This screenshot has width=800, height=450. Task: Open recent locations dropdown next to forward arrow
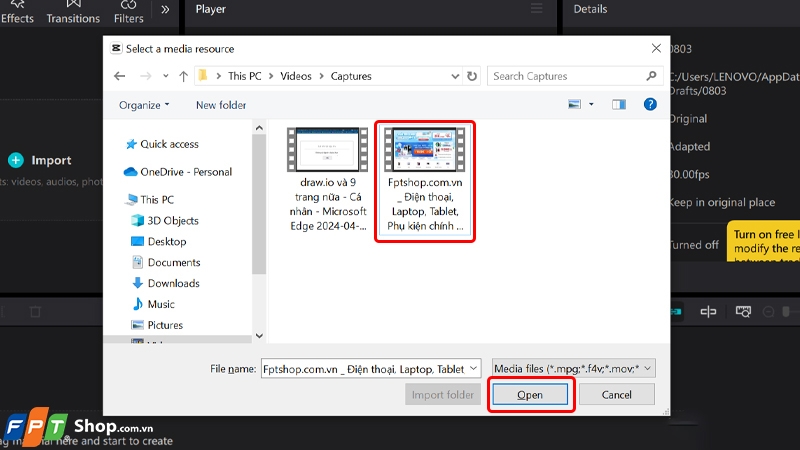(x=165, y=76)
